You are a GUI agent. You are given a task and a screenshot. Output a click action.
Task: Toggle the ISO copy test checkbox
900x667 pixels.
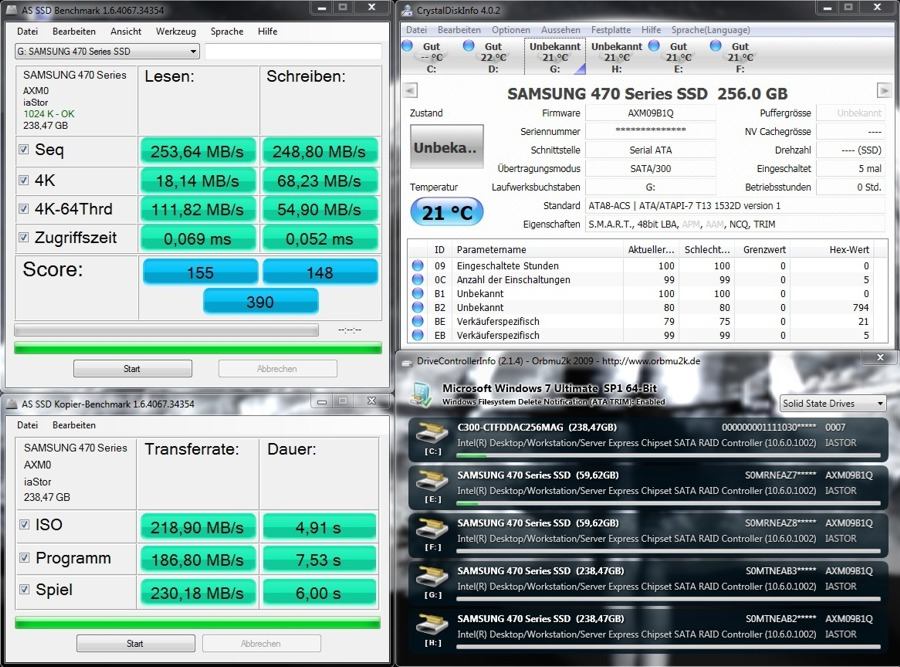click(24, 524)
